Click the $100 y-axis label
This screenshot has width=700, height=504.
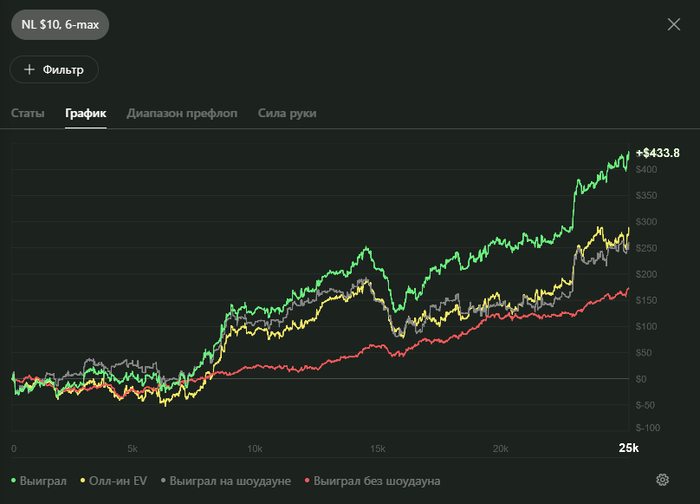point(646,327)
